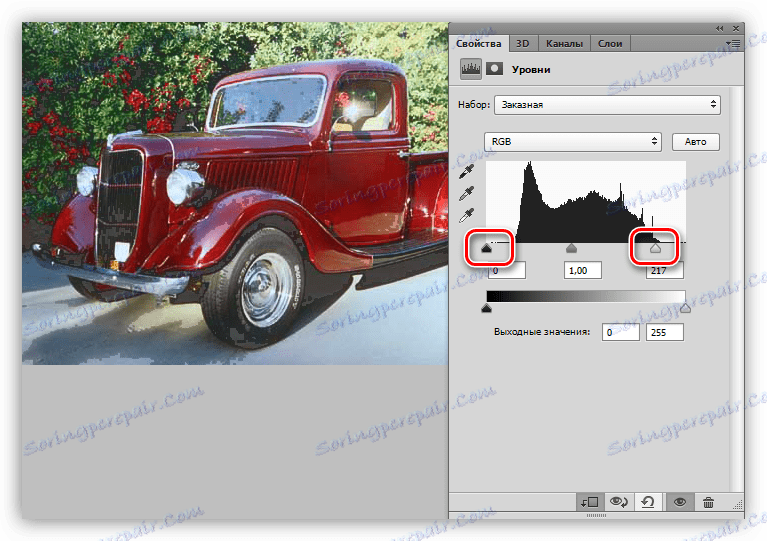This screenshot has height=541, width=767.
Task: Switch to the 3D tab
Action: click(x=523, y=44)
